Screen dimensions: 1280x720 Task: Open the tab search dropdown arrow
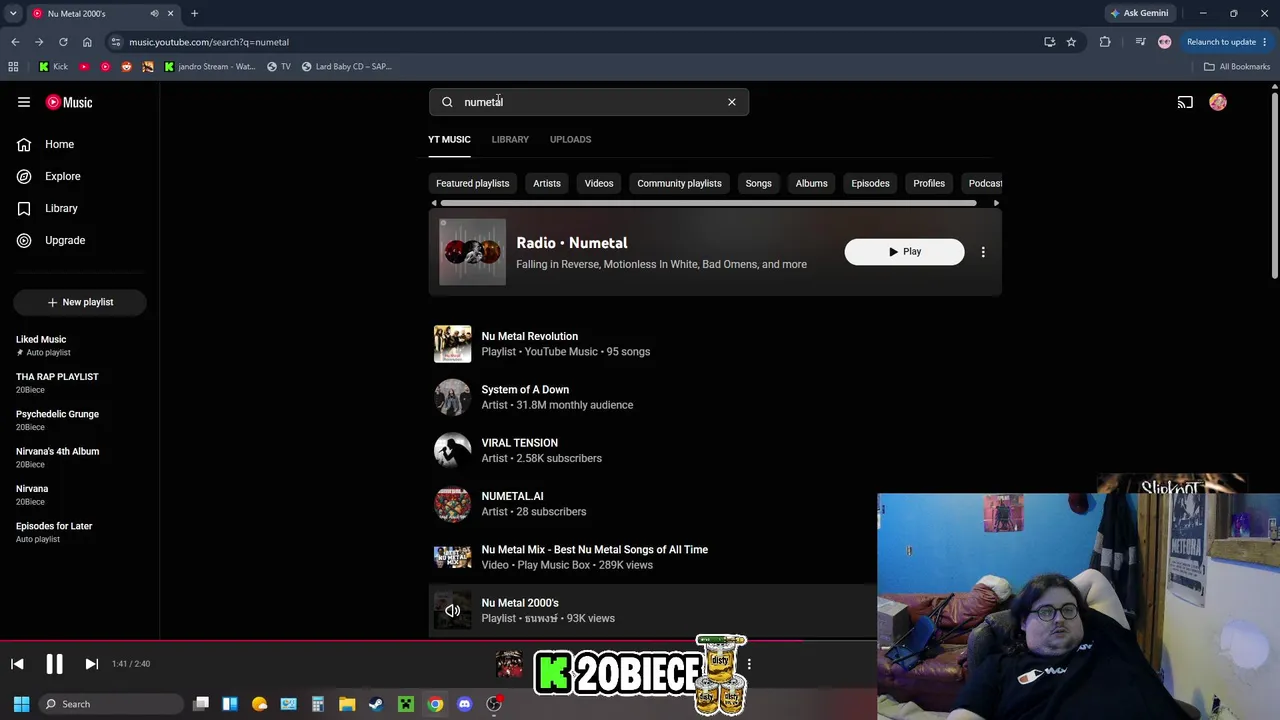(13, 13)
